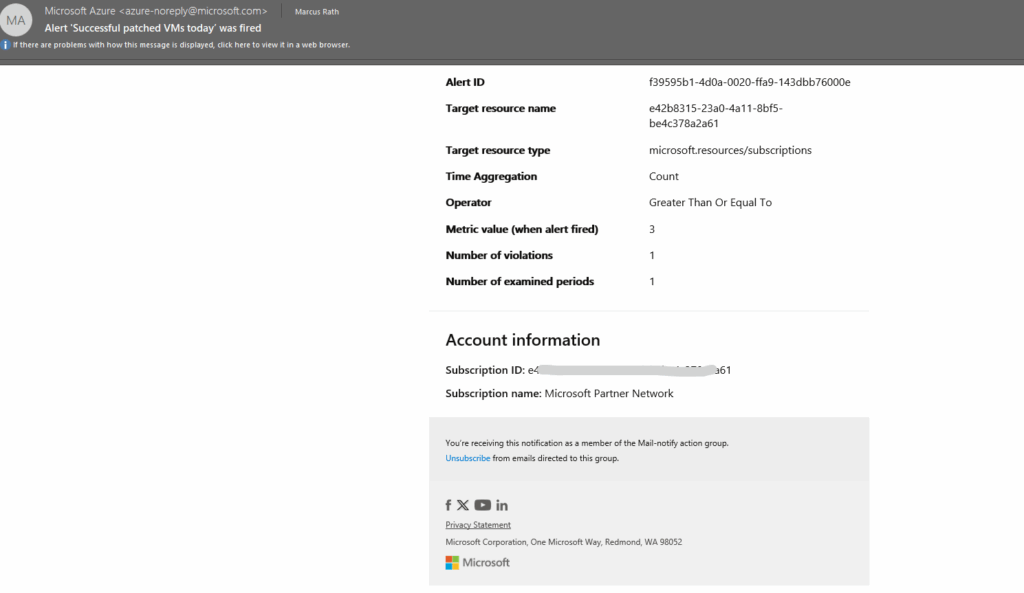Screen dimensions: 1024x593
Task: Click the Time Aggregation label
Action: [x=491, y=176]
